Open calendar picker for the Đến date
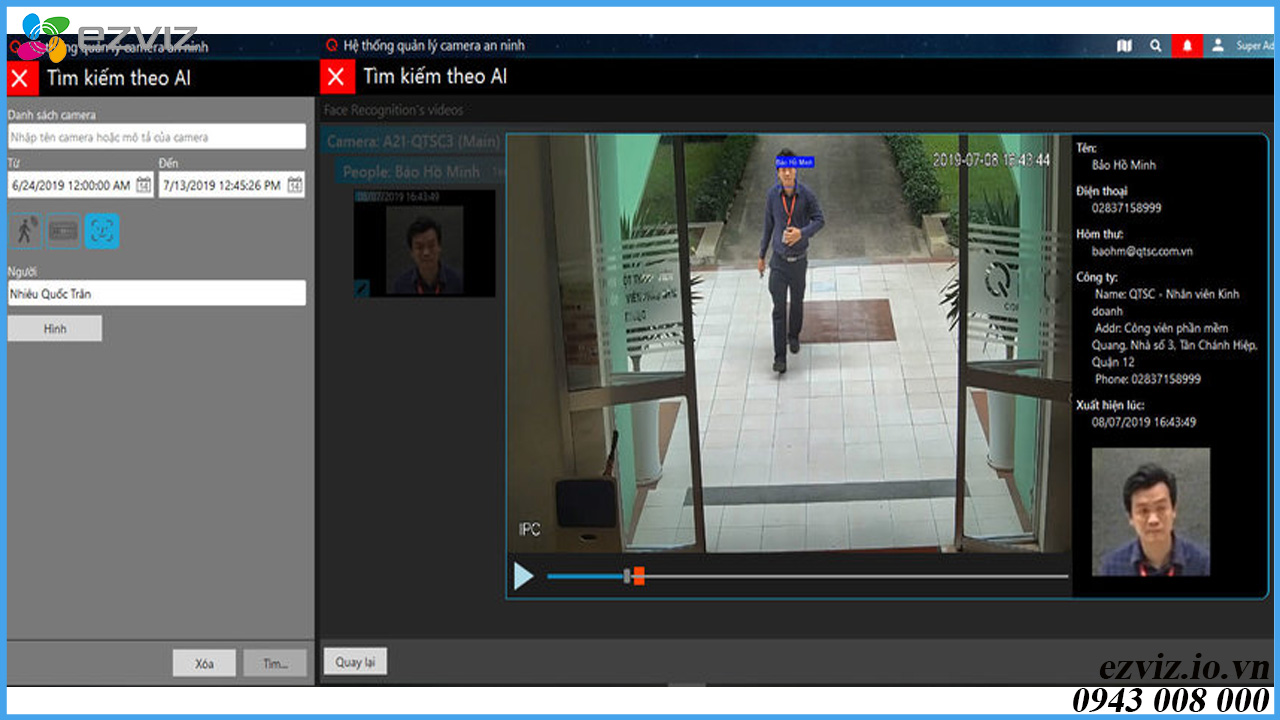Viewport: 1280px width, 720px height. pos(295,185)
